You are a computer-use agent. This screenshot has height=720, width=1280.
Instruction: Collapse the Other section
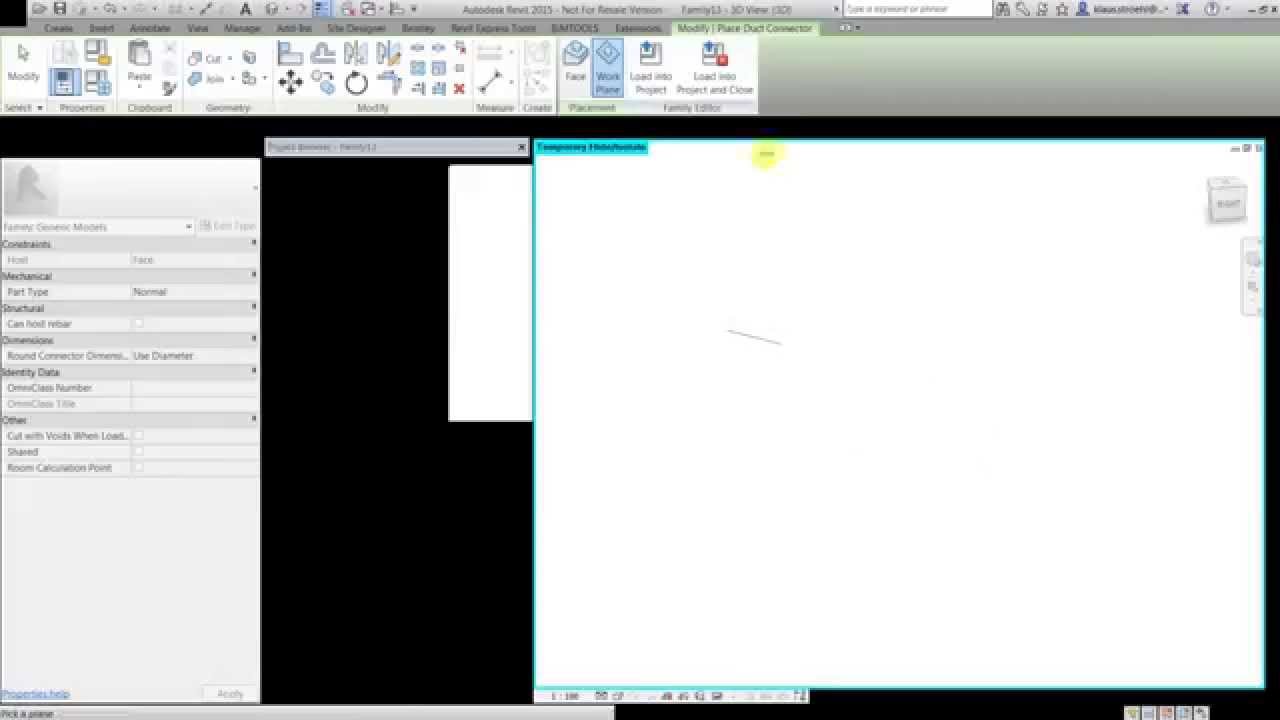tap(253, 419)
